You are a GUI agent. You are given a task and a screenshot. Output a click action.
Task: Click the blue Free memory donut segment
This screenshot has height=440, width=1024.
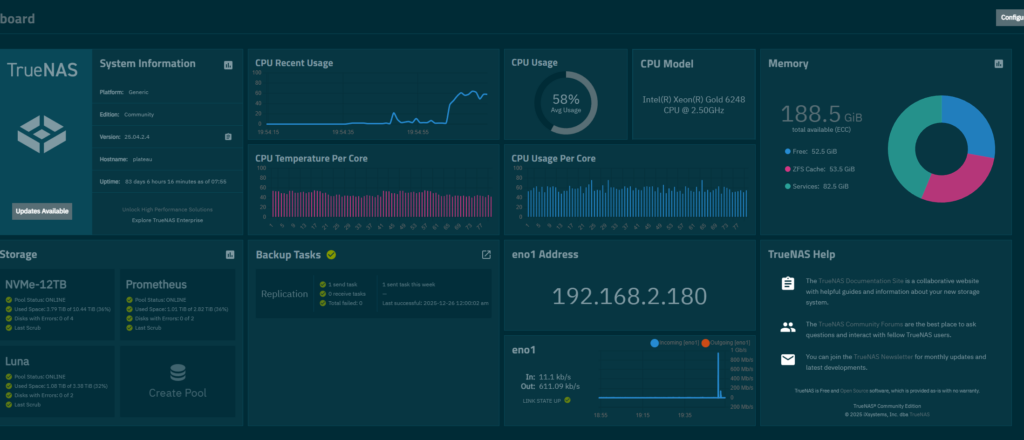coord(974,130)
